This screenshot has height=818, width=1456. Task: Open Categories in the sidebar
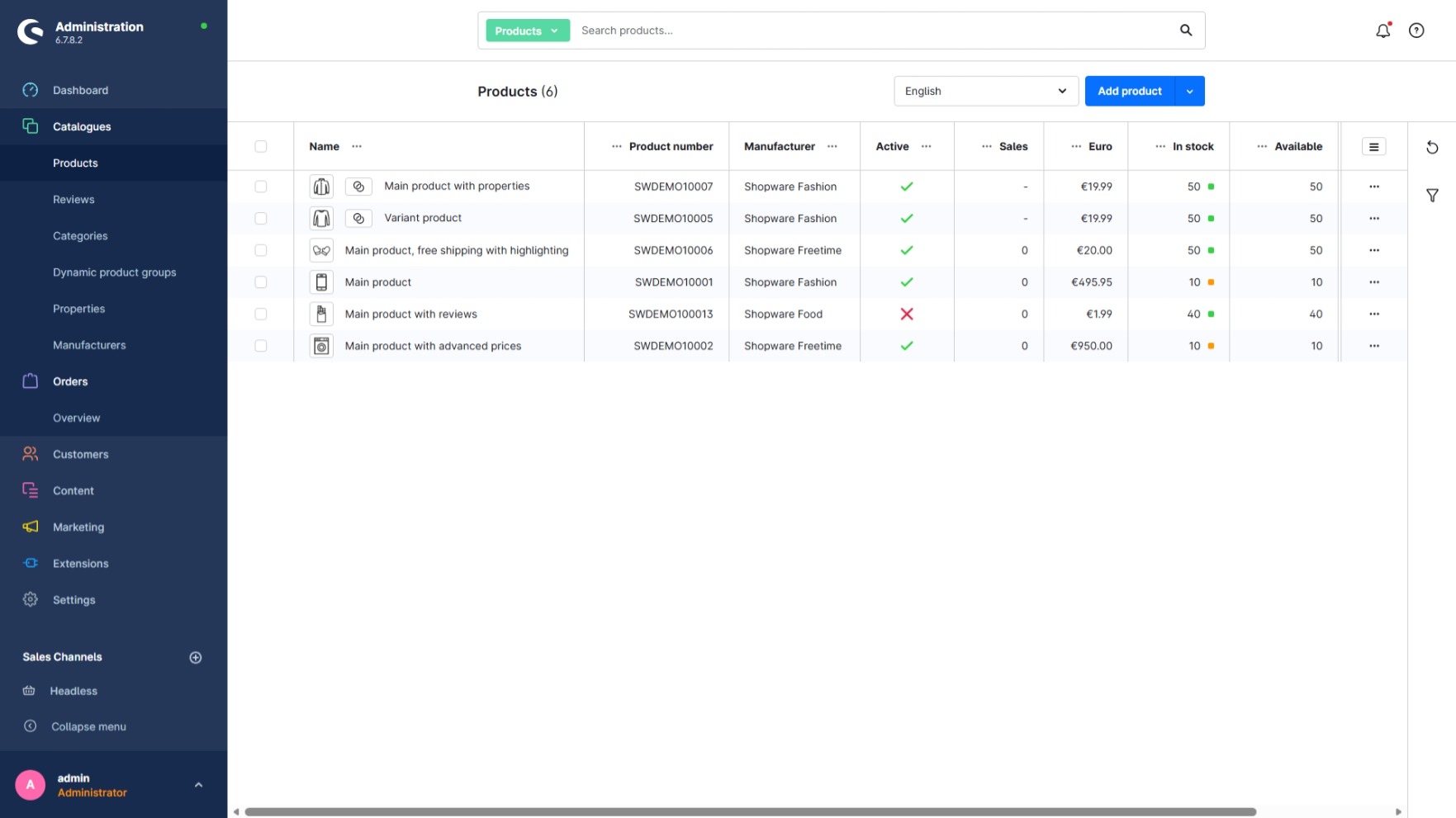(x=80, y=236)
